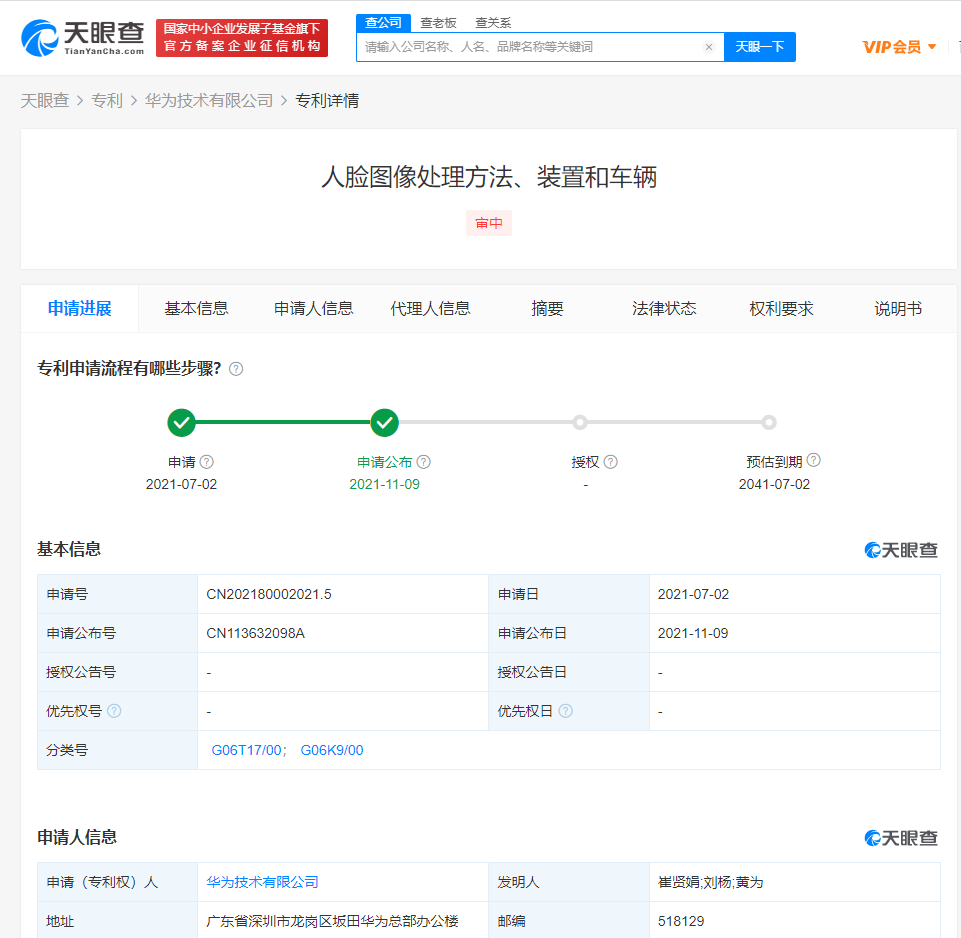Select the 申请进展 tab
Screen dimensions: 961x938
point(80,308)
